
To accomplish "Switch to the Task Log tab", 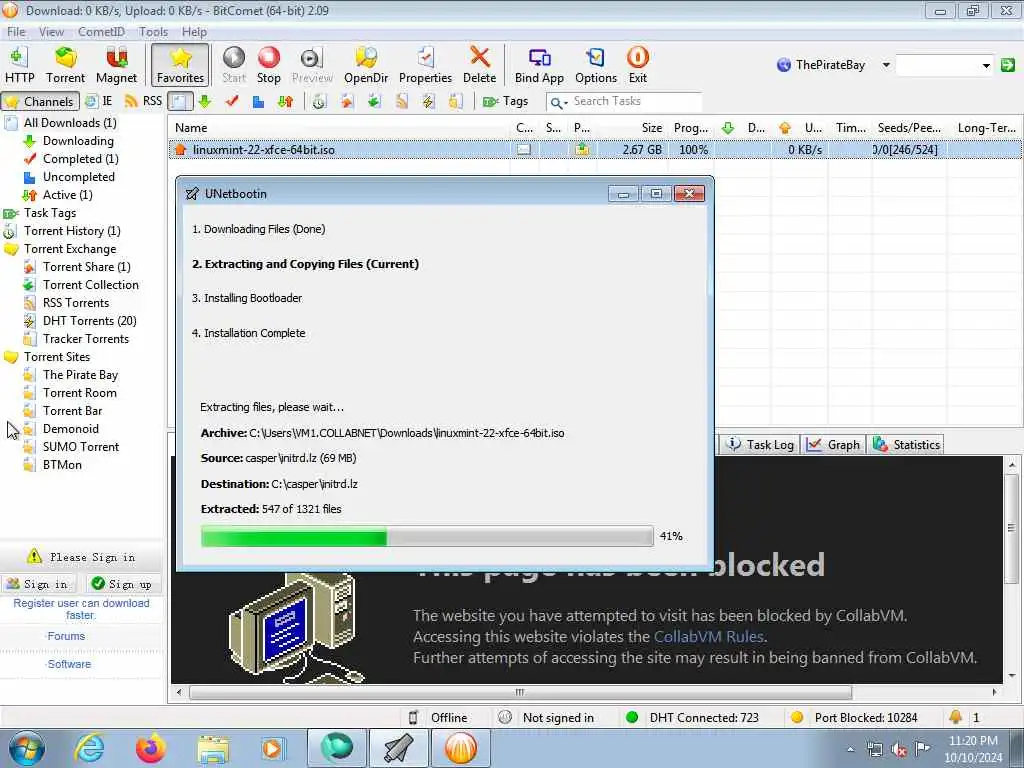I will coord(760,445).
